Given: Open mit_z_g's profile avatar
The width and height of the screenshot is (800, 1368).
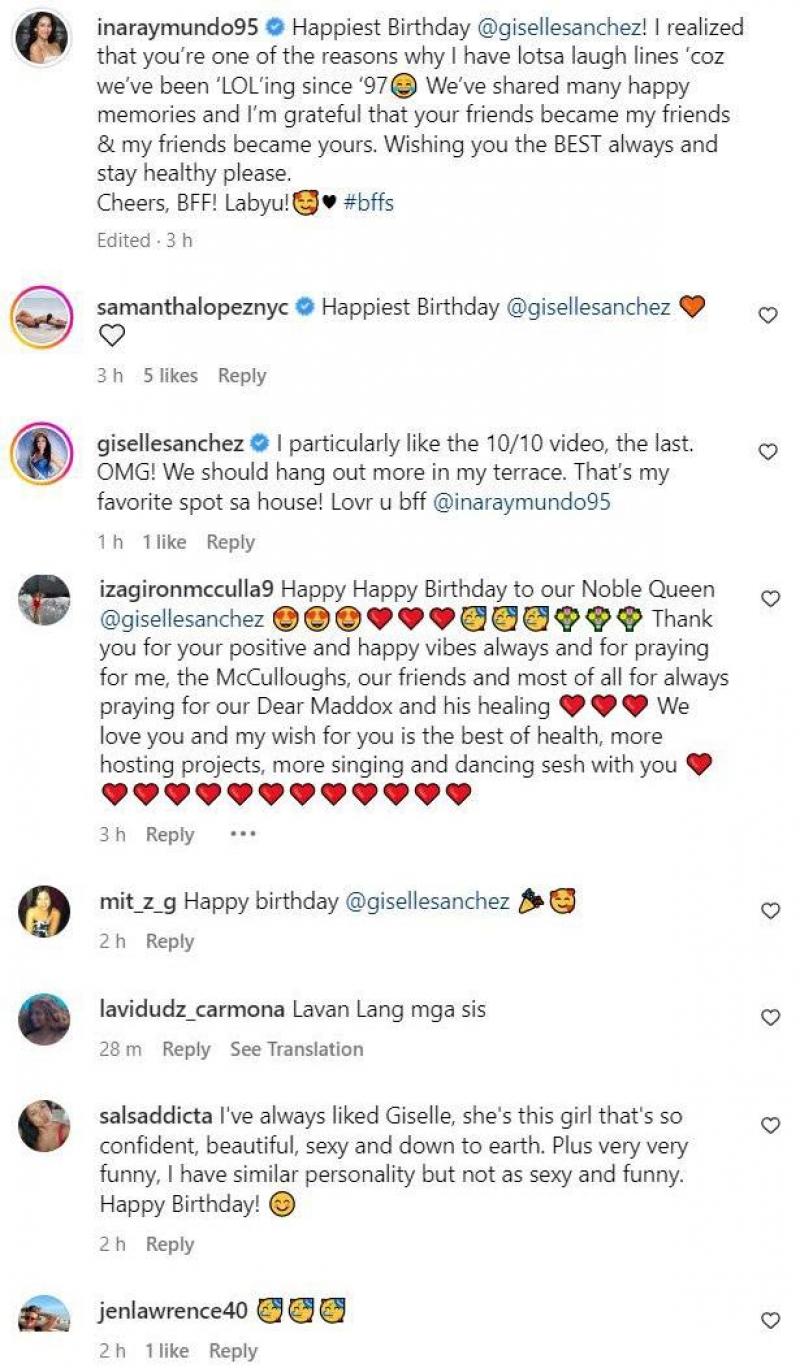Looking at the screenshot, I should (x=44, y=911).
